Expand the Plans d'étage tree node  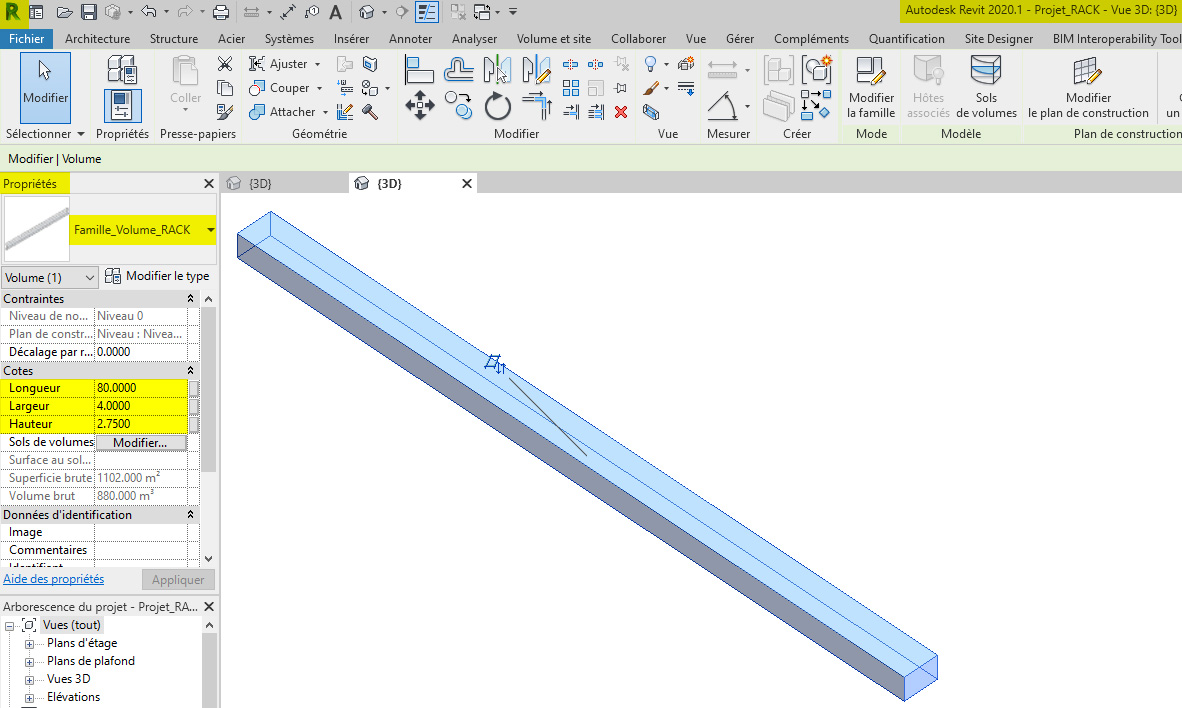tap(29, 643)
